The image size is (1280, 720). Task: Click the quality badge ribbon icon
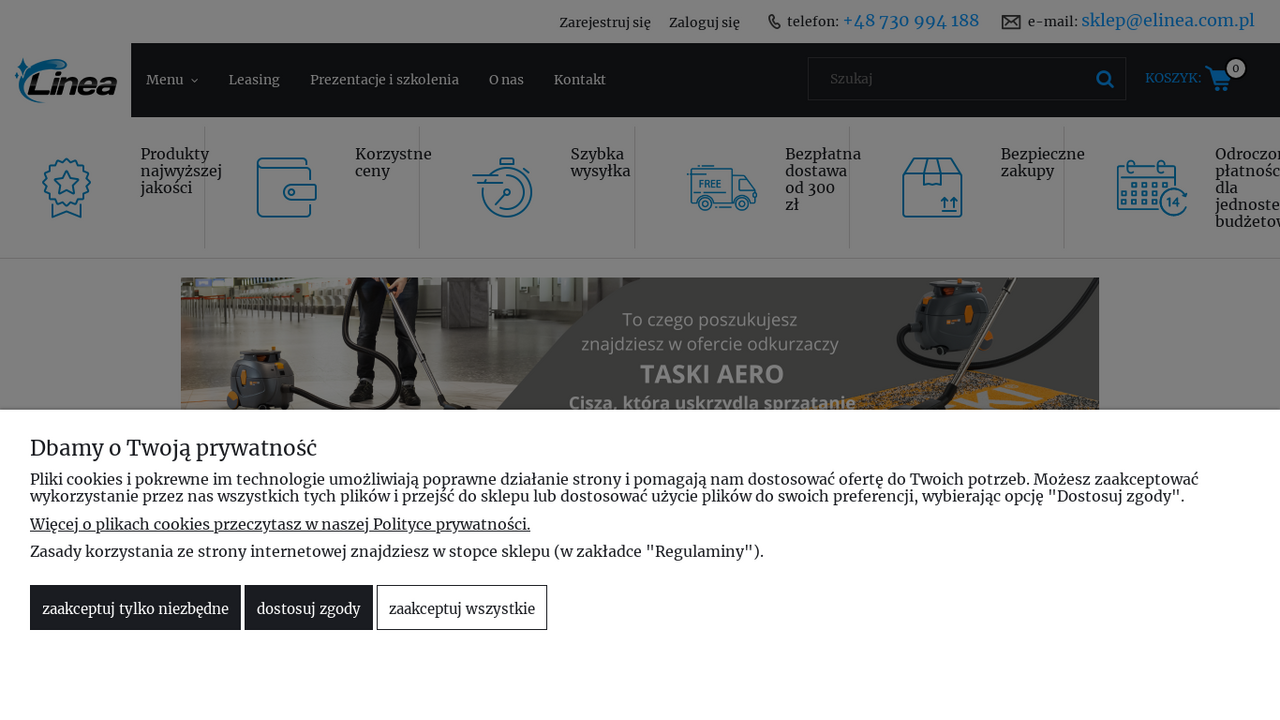[x=66, y=187]
